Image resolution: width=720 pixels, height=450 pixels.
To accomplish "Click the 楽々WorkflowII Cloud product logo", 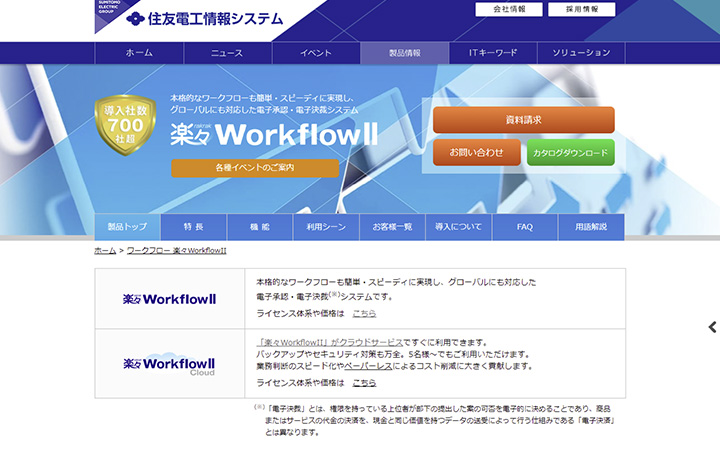I will (169, 364).
